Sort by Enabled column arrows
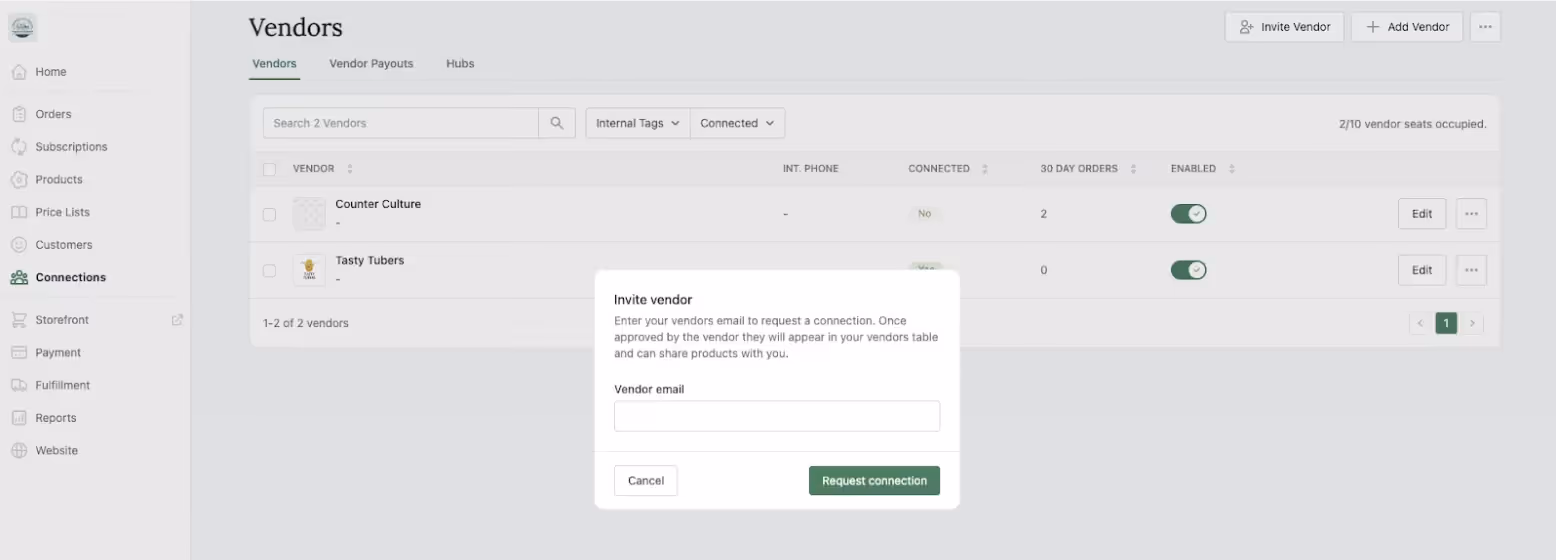 click(x=1231, y=169)
